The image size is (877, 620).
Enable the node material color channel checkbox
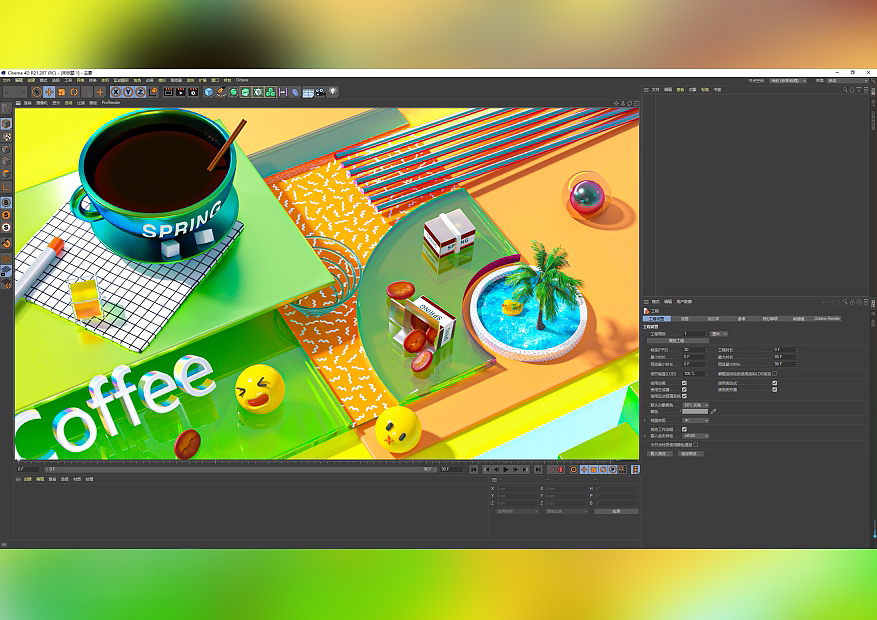pyautogui.click(x=696, y=444)
